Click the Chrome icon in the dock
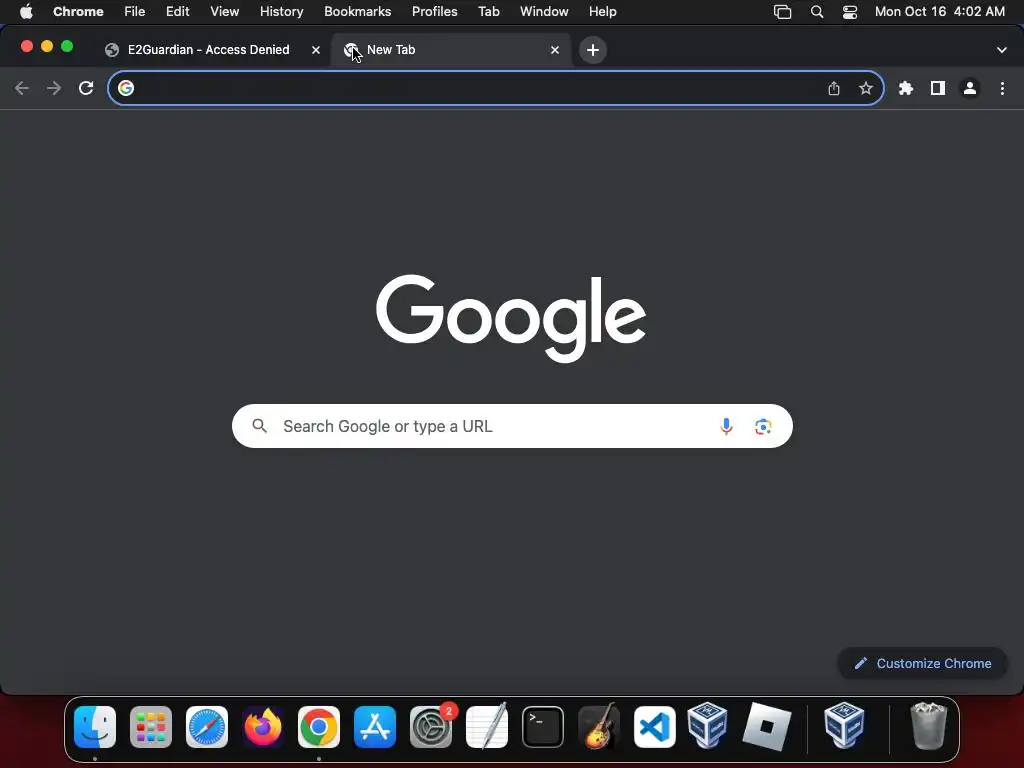This screenshot has width=1024, height=768. [x=319, y=727]
